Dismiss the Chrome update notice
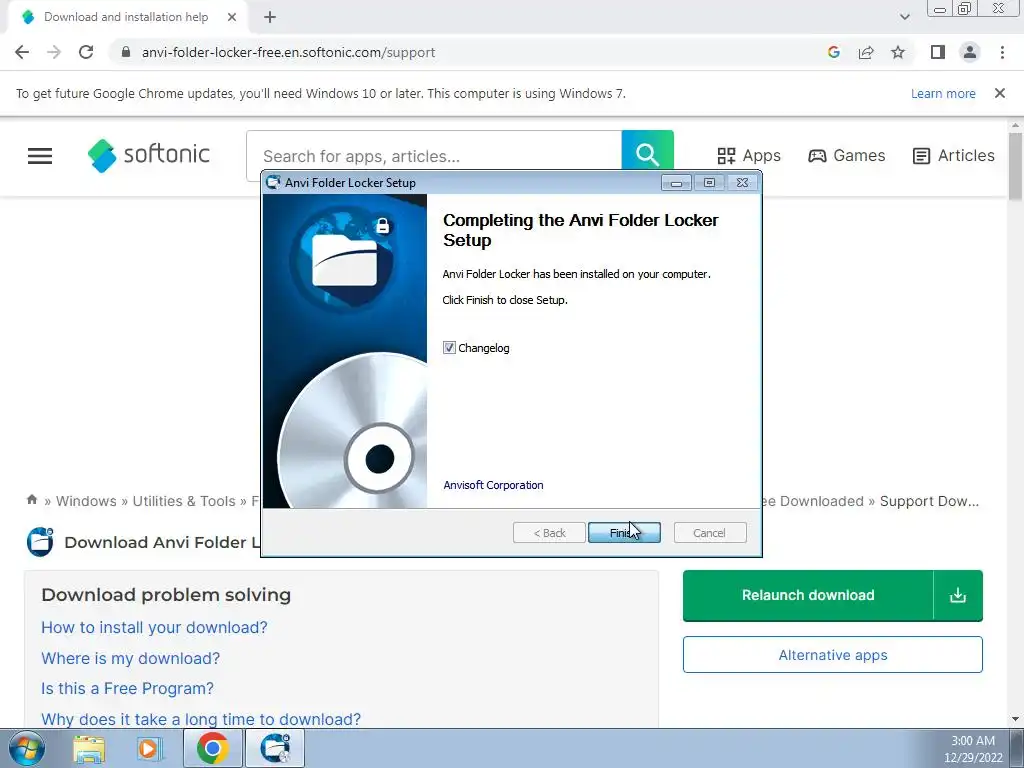1024x768 pixels. pos(1000,93)
